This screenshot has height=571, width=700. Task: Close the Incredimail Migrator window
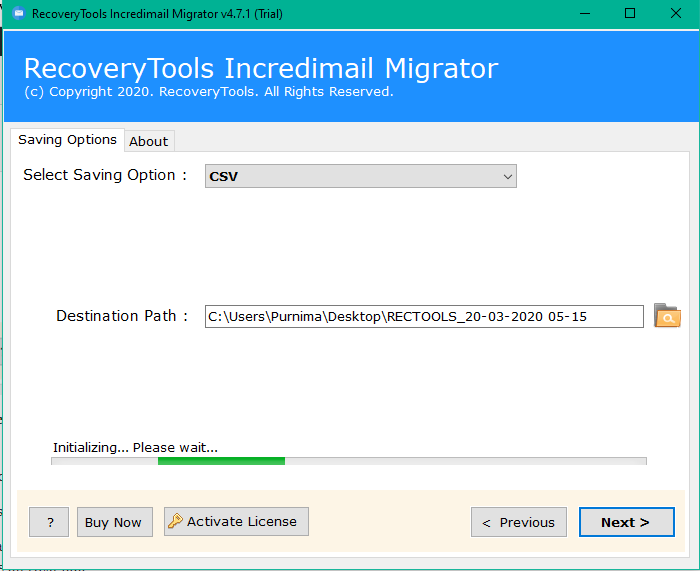tap(676, 13)
